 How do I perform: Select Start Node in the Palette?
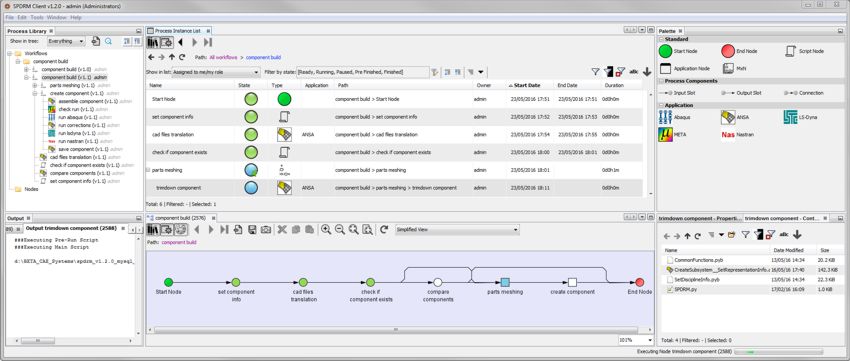[x=677, y=51]
